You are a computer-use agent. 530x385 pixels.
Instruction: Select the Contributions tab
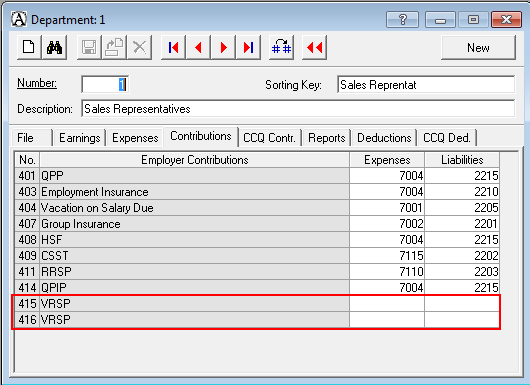(x=201, y=136)
